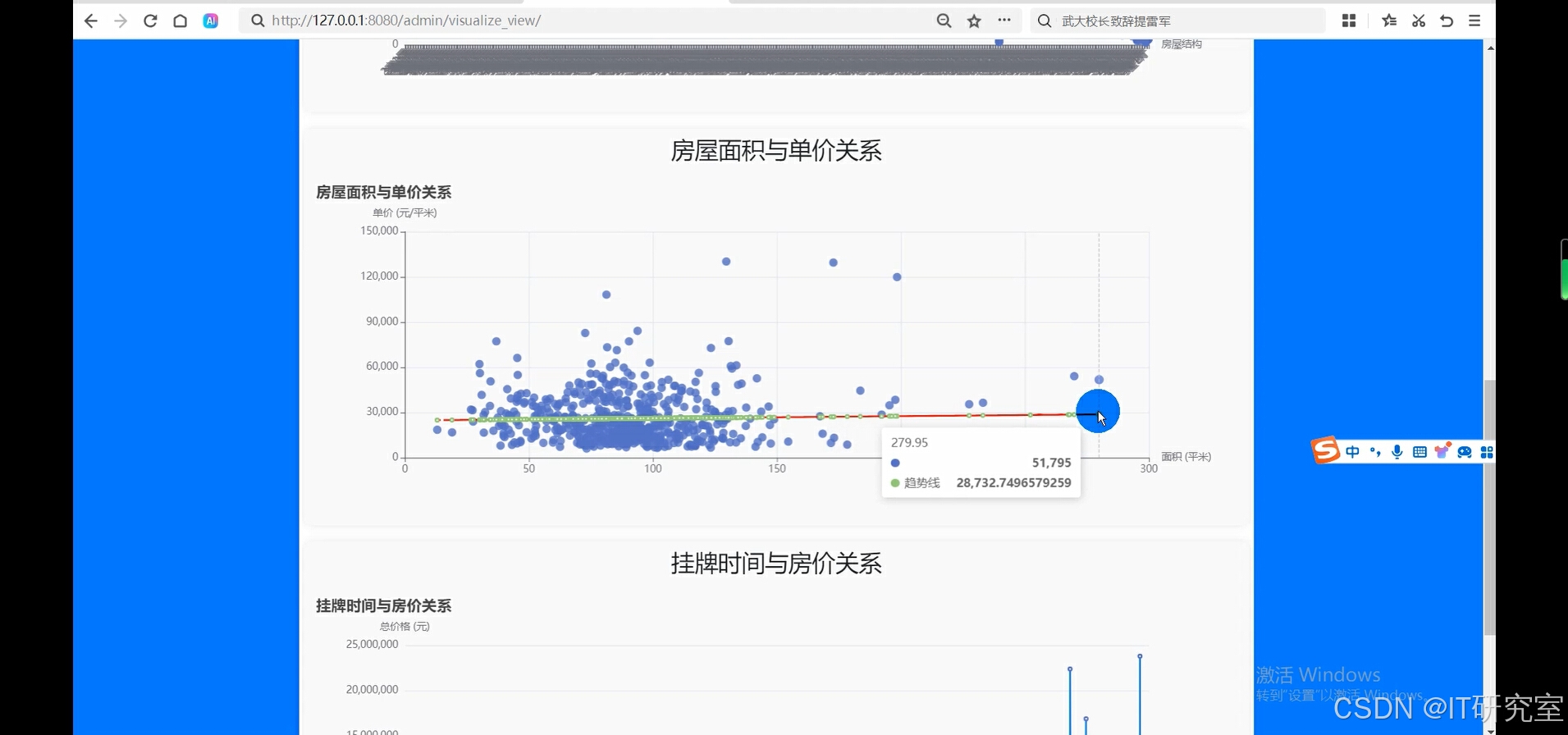This screenshot has width=1568, height=735.
Task: Click the bold chart title 房屋面积与单价关系
Action: point(384,193)
